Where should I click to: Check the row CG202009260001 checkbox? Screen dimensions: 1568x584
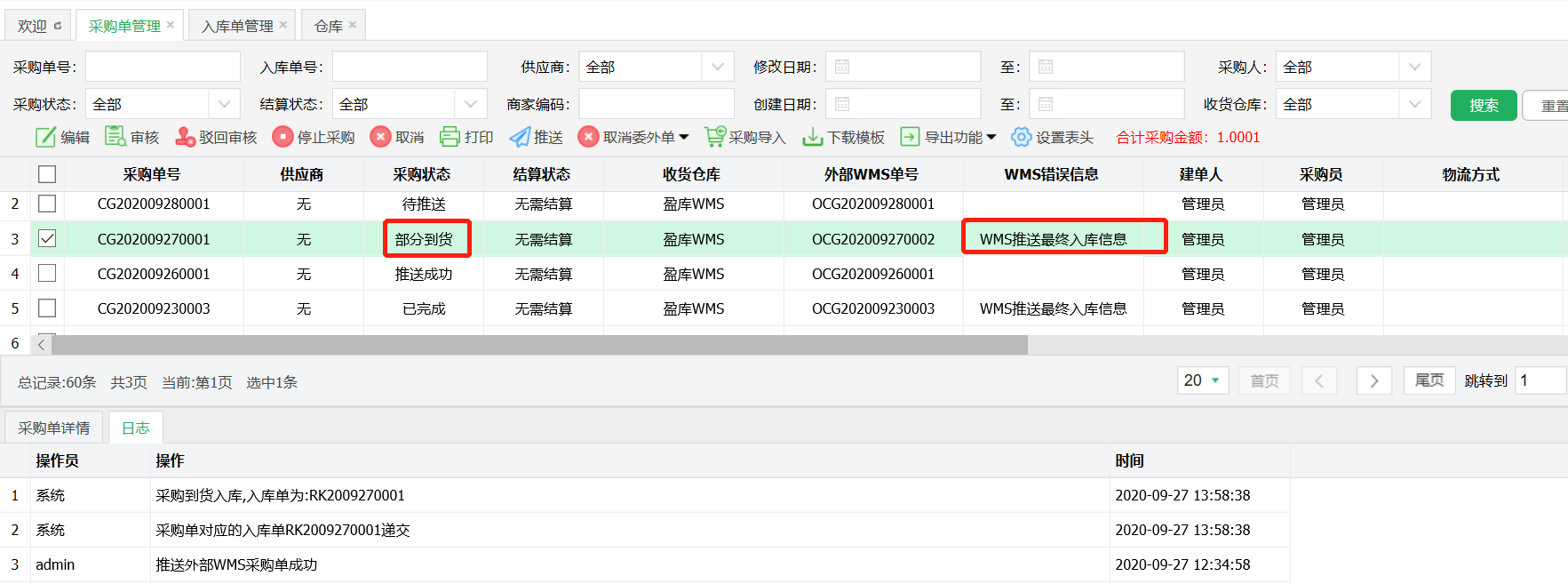47,273
